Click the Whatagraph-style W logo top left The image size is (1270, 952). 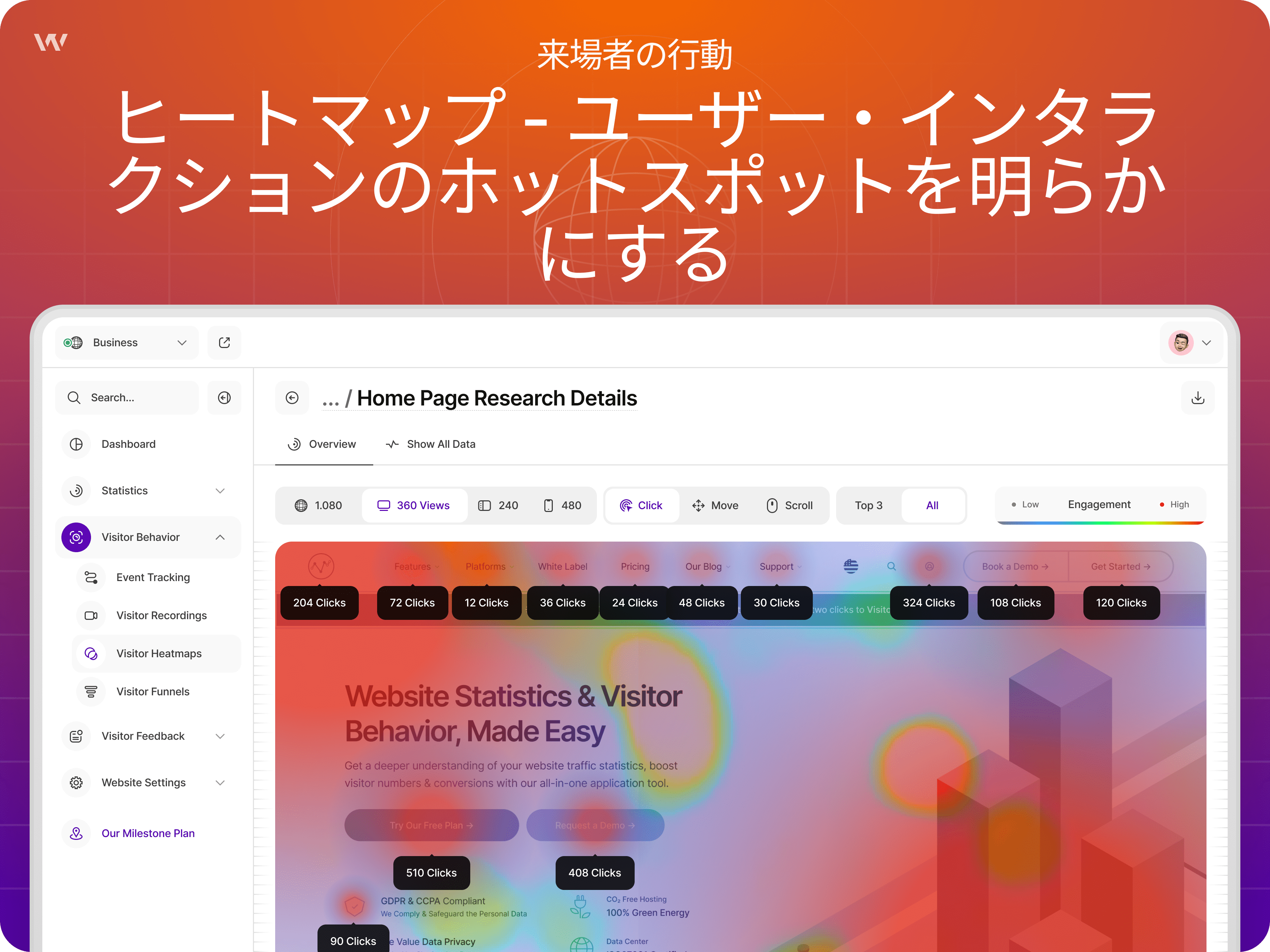[50, 42]
